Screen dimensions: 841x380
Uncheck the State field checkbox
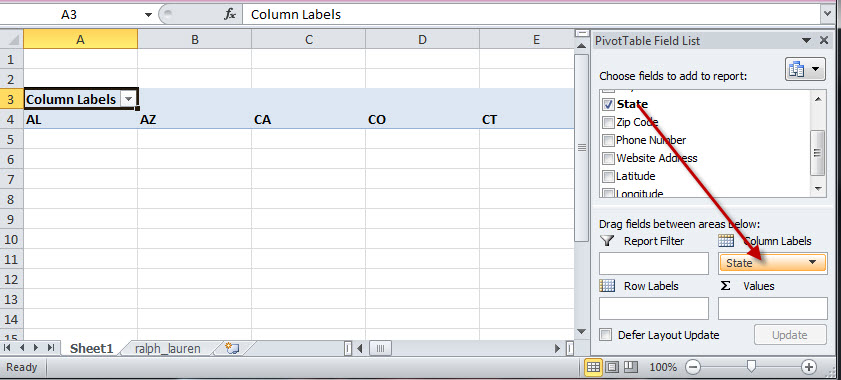point(608,104)
